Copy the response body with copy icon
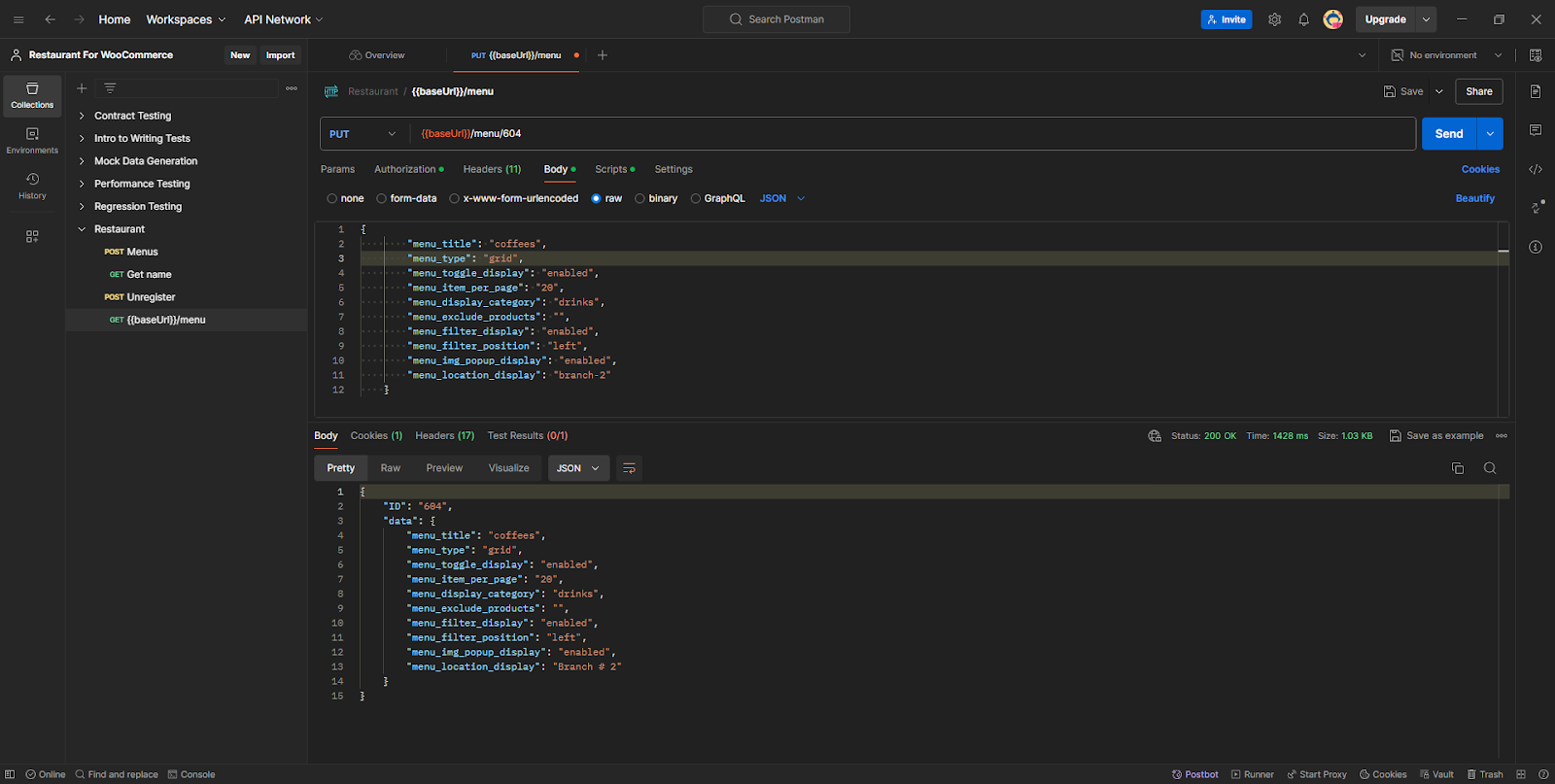The width and height of the screenshot is (1555, 784). (1458, 468)
